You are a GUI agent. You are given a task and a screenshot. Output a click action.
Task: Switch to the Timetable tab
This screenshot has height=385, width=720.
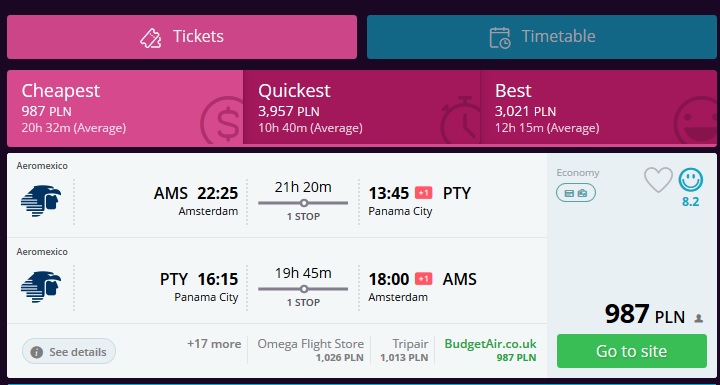click(x=541, y=37)
